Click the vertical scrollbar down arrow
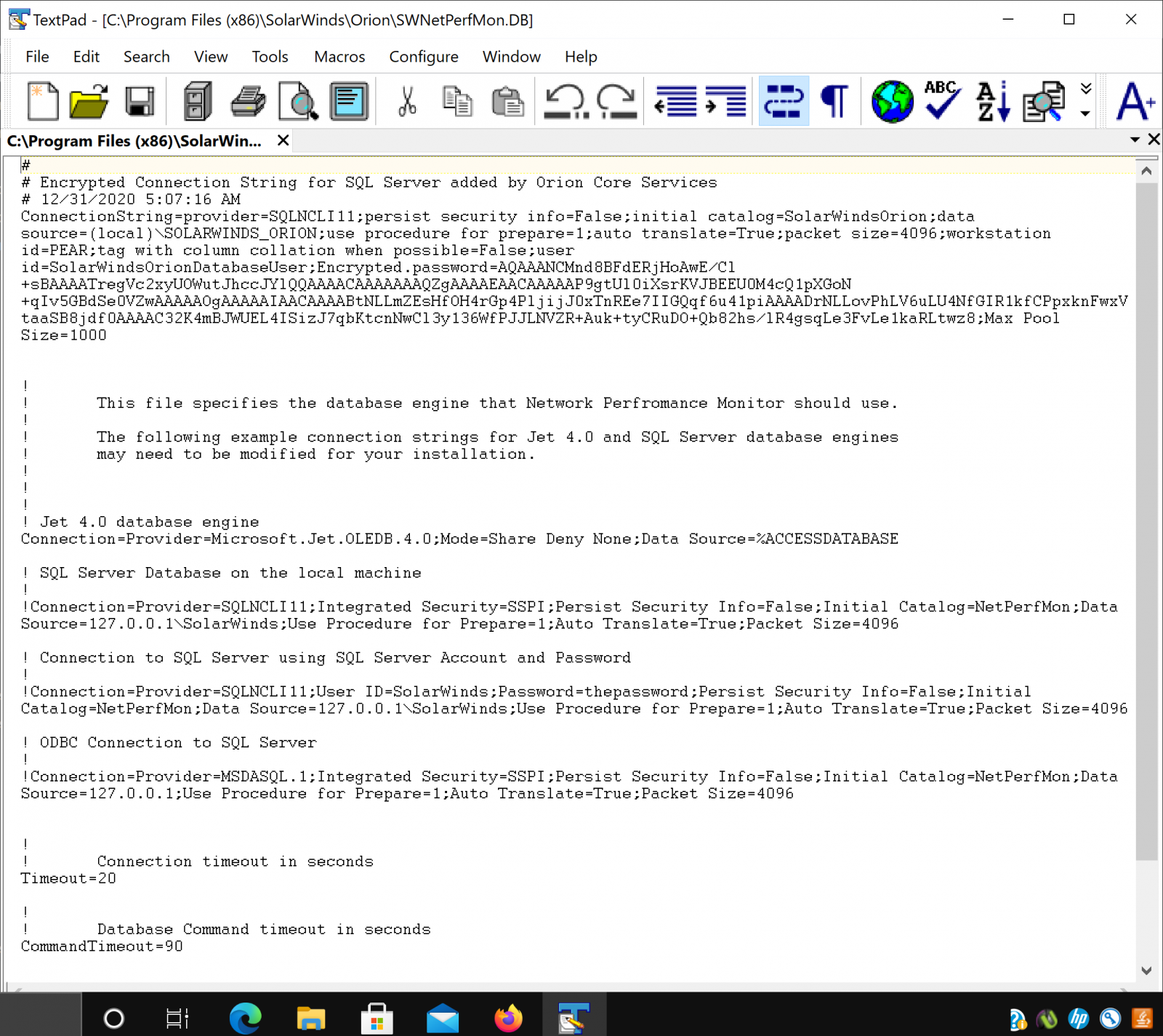Viewport: 1163px width, 1036px height. pyautogui.click(x=1146, y=971)
